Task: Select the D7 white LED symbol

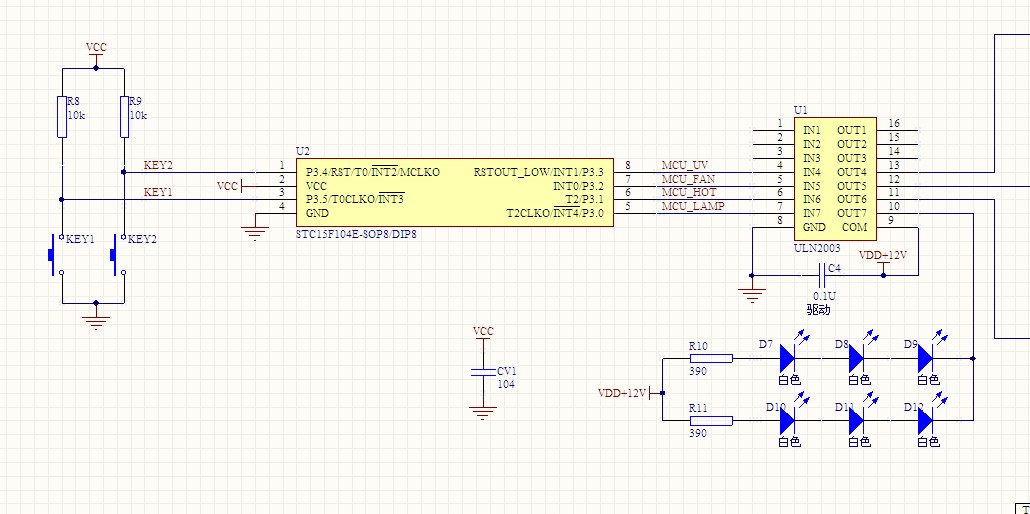Action: pos(787,357)
